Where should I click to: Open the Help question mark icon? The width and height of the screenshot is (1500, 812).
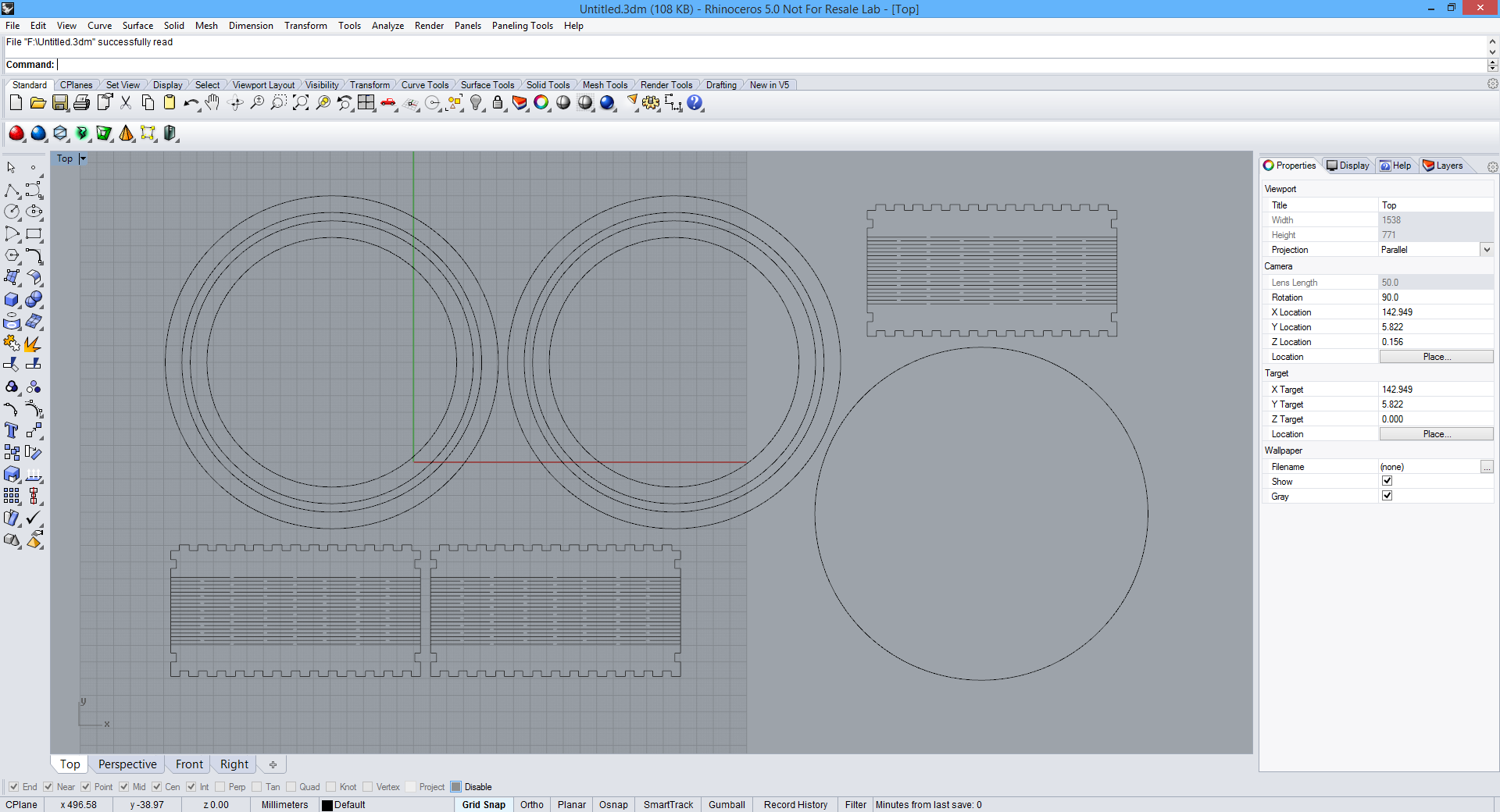click(695, 103)
